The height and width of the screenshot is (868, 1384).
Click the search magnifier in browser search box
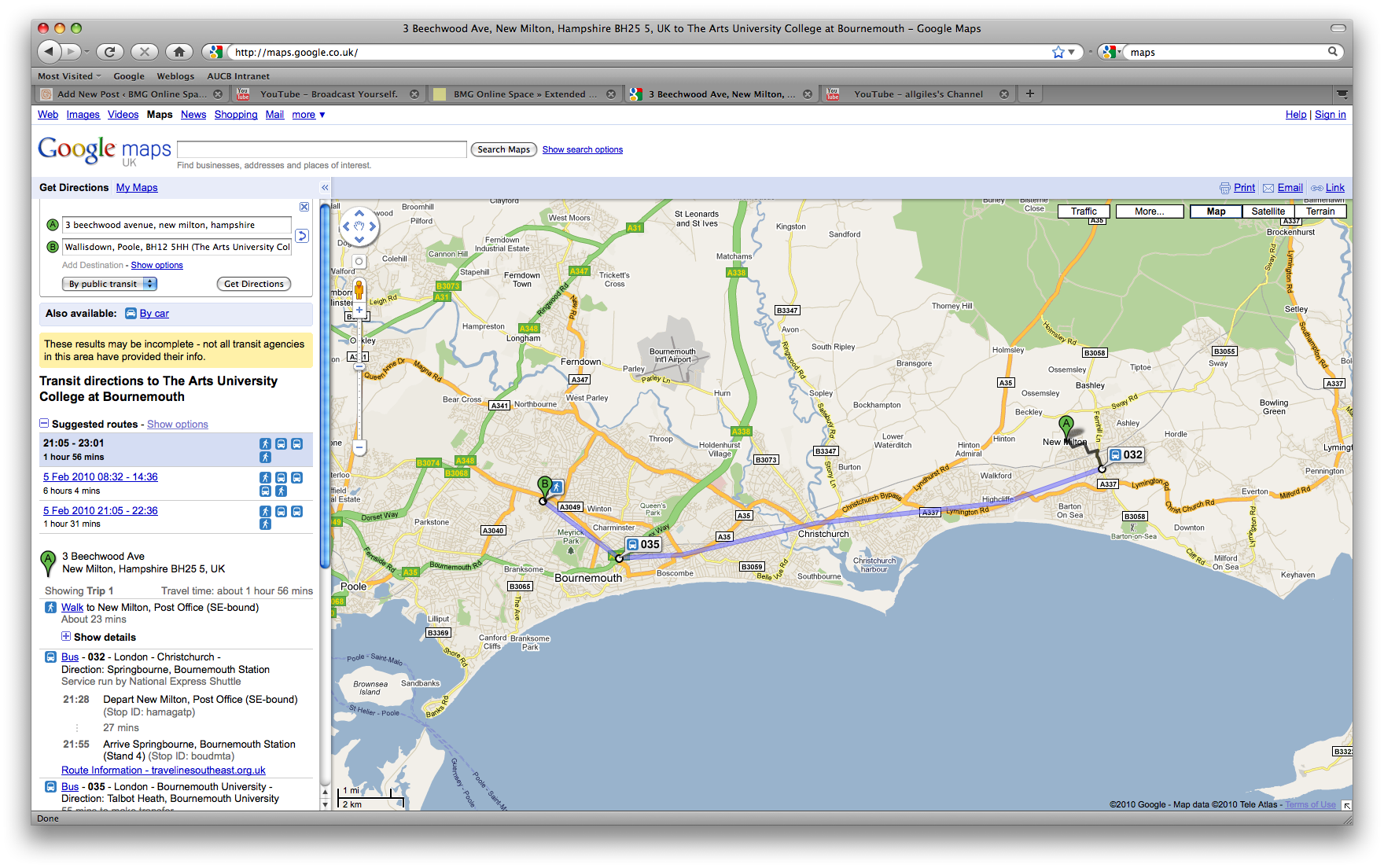pos(1333,52)
